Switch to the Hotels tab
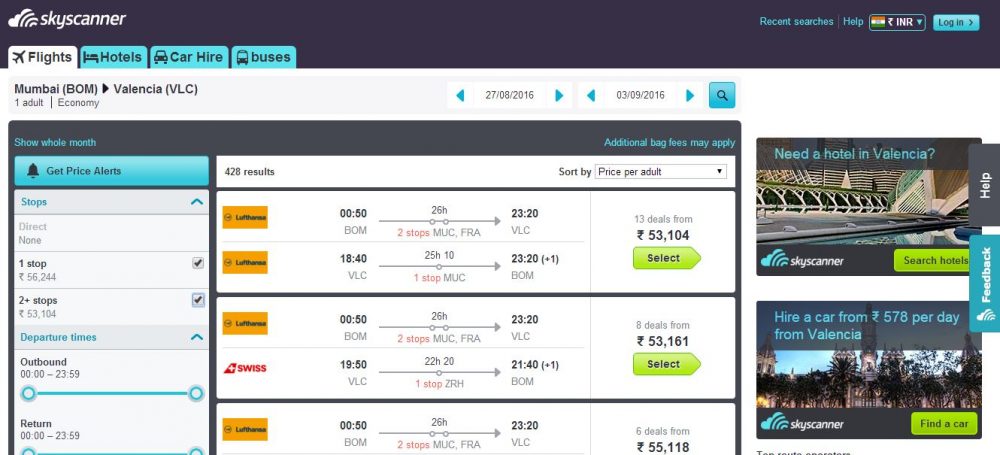1000x455 pixels. 113,57
